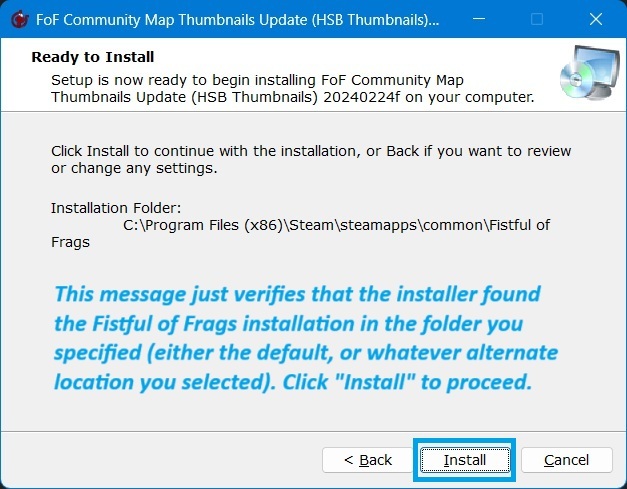Click the 'Click "Install" to proceed' blue sentence
The width and height of the screenshot is (627, 489).
407,382
